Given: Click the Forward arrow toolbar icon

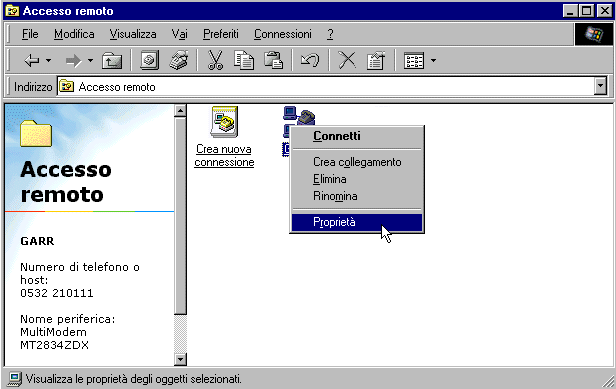Looking at the screenshot, I should click(x=73, y=61).
